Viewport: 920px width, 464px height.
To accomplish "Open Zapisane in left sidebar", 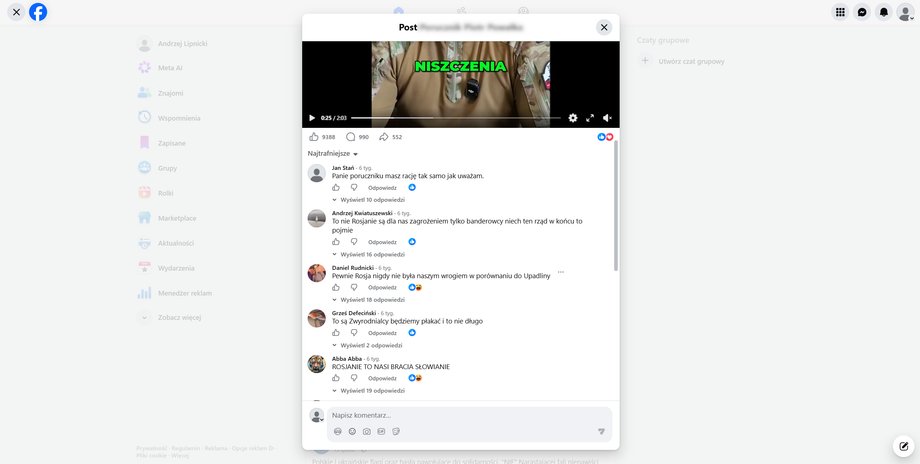I will [x=171, y=143].
